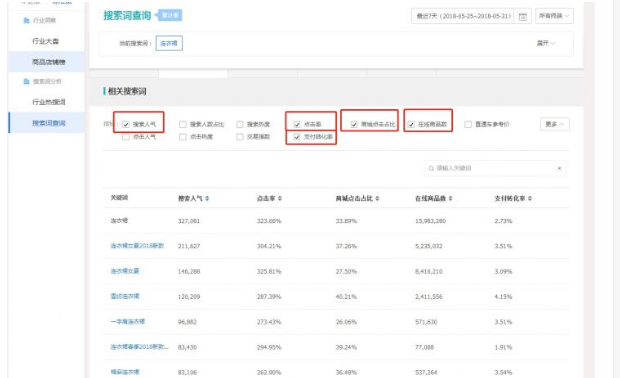620x378 pixels.
Task: Uncheck the 点击率 indicator checkbox
Action: [297, 124]
